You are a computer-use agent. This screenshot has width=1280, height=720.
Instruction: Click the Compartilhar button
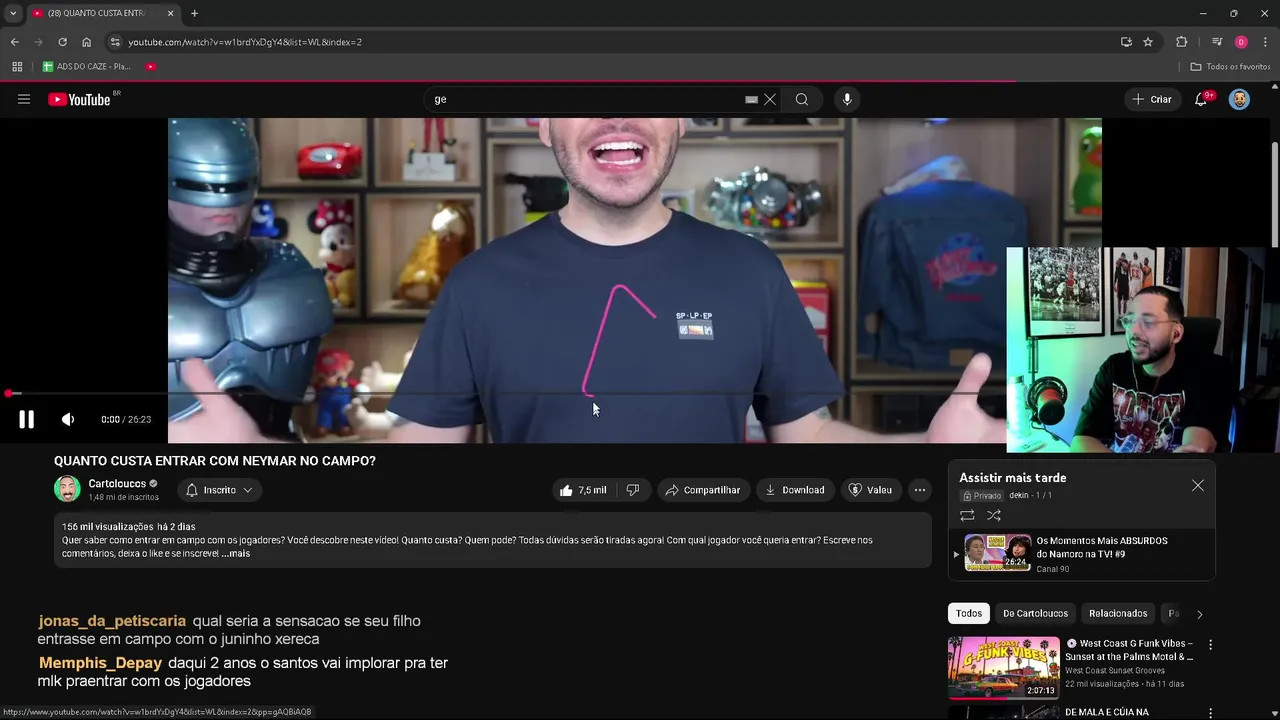[x=702, y=490]
